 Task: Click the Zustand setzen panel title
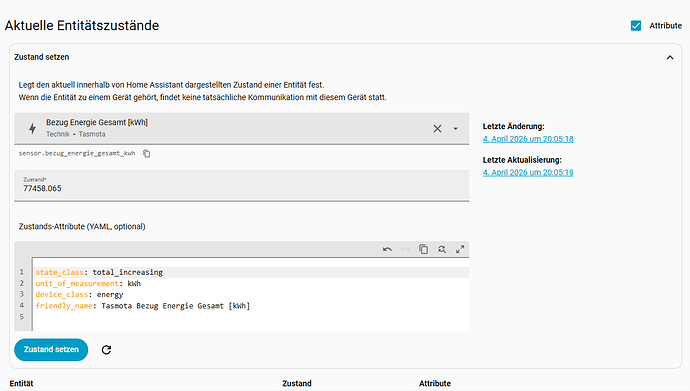41,57
